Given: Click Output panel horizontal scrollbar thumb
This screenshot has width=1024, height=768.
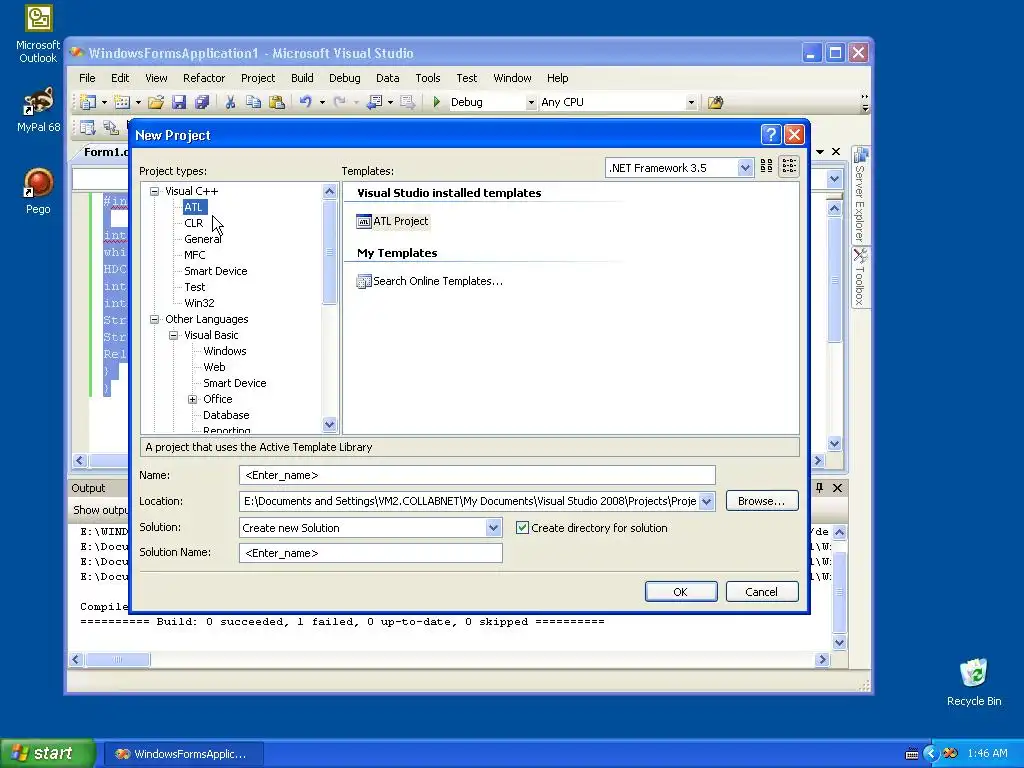Looking at the screenshot, I should (118, 660).
